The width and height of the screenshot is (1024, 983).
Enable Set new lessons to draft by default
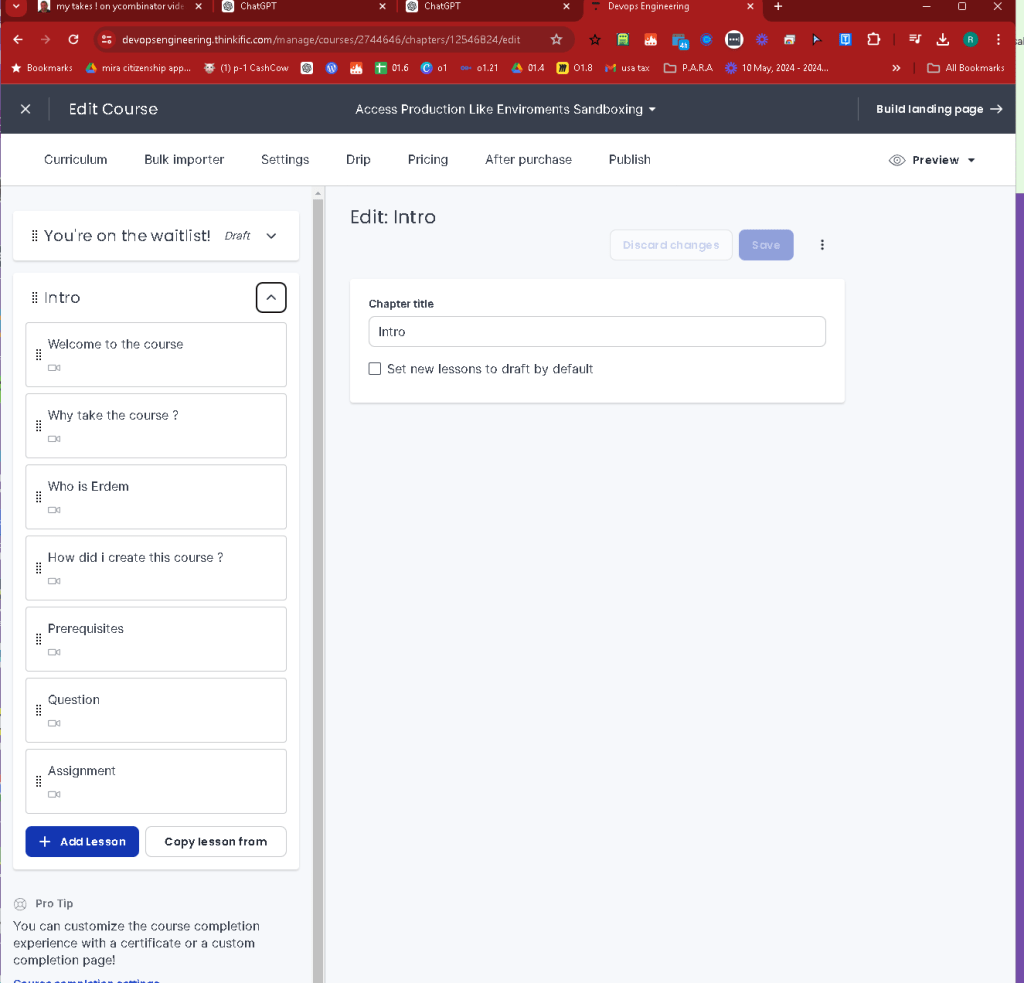tap(375, 369)
